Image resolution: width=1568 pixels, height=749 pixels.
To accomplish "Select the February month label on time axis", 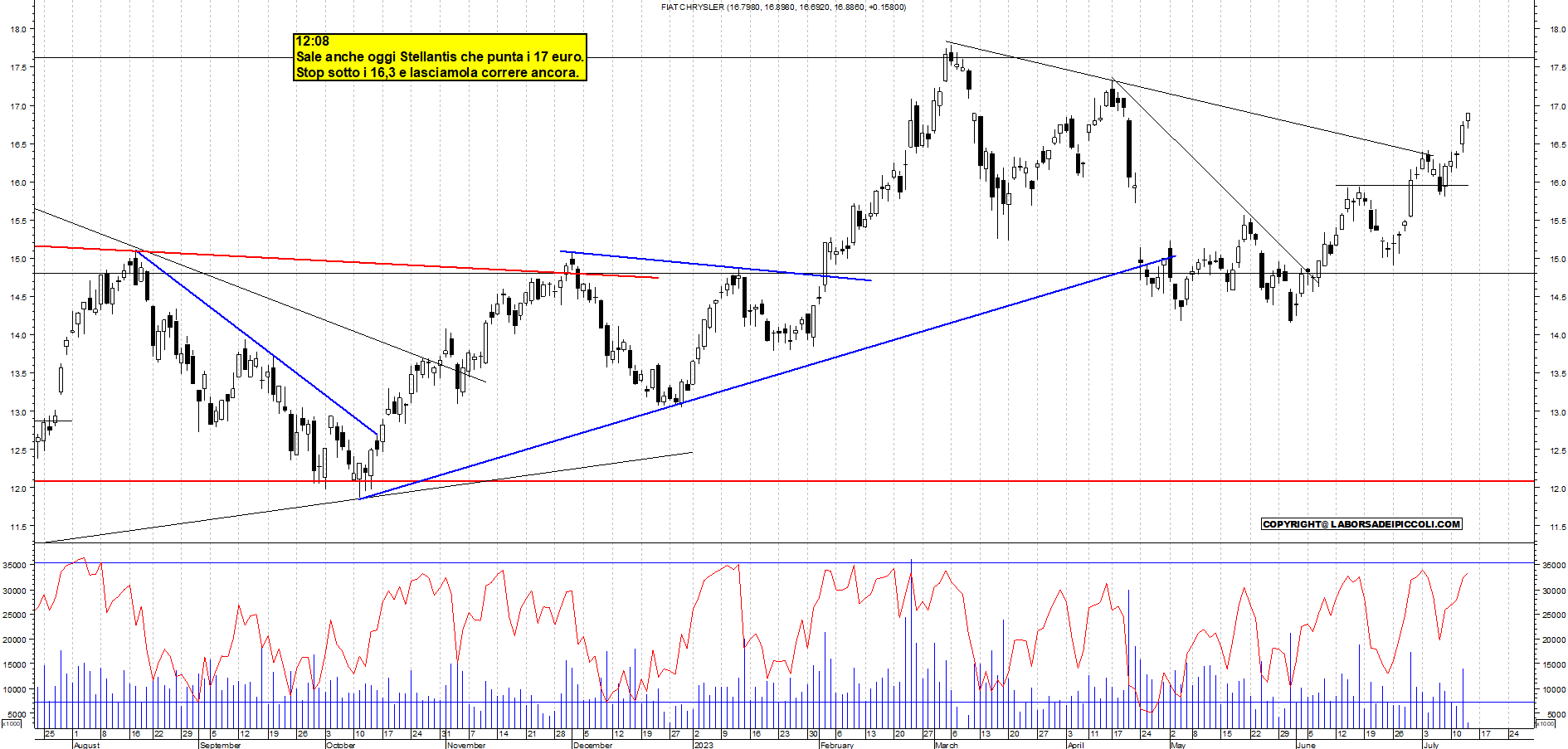I will [x=836, y=745].
